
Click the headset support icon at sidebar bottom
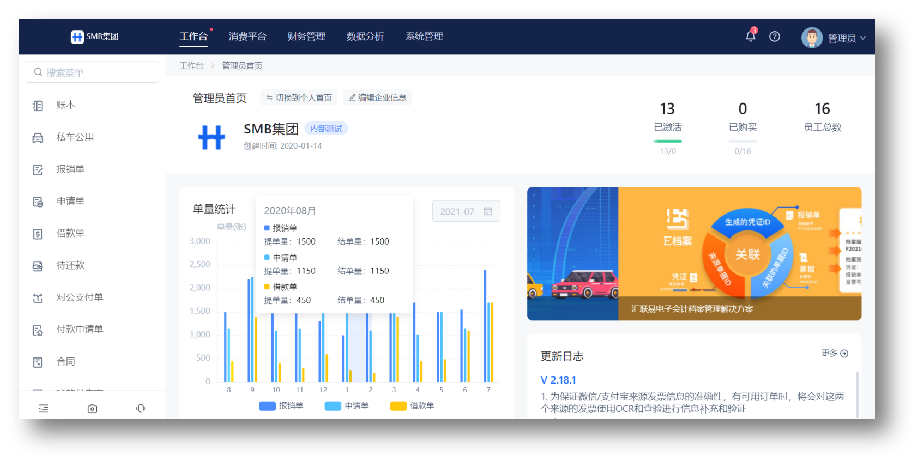click(140, 408)
